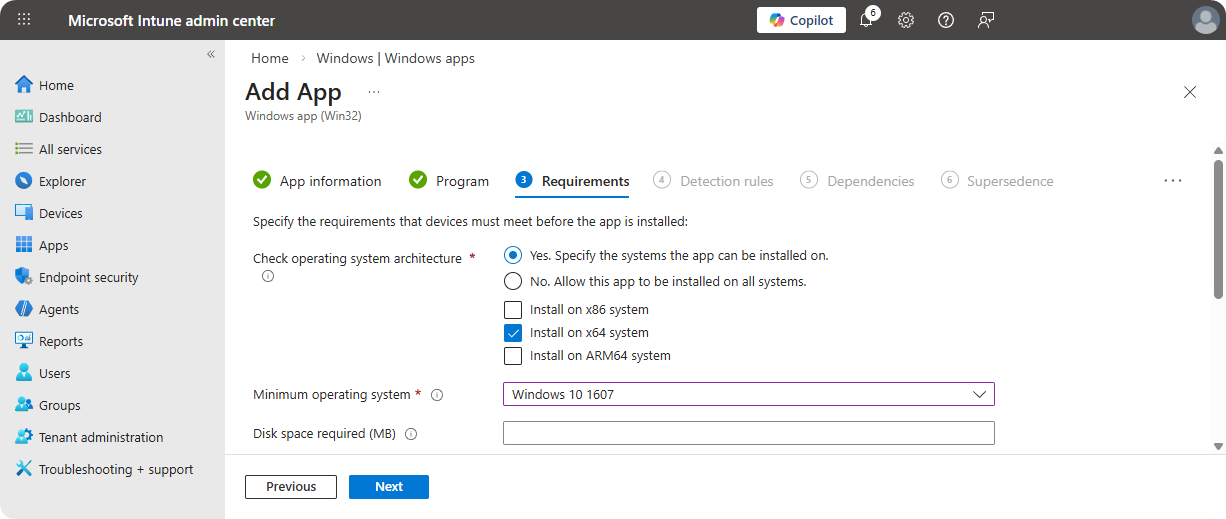Click the Disk space required input field
The width and height of the screenshot is (1226, 519).
point(748,433)
